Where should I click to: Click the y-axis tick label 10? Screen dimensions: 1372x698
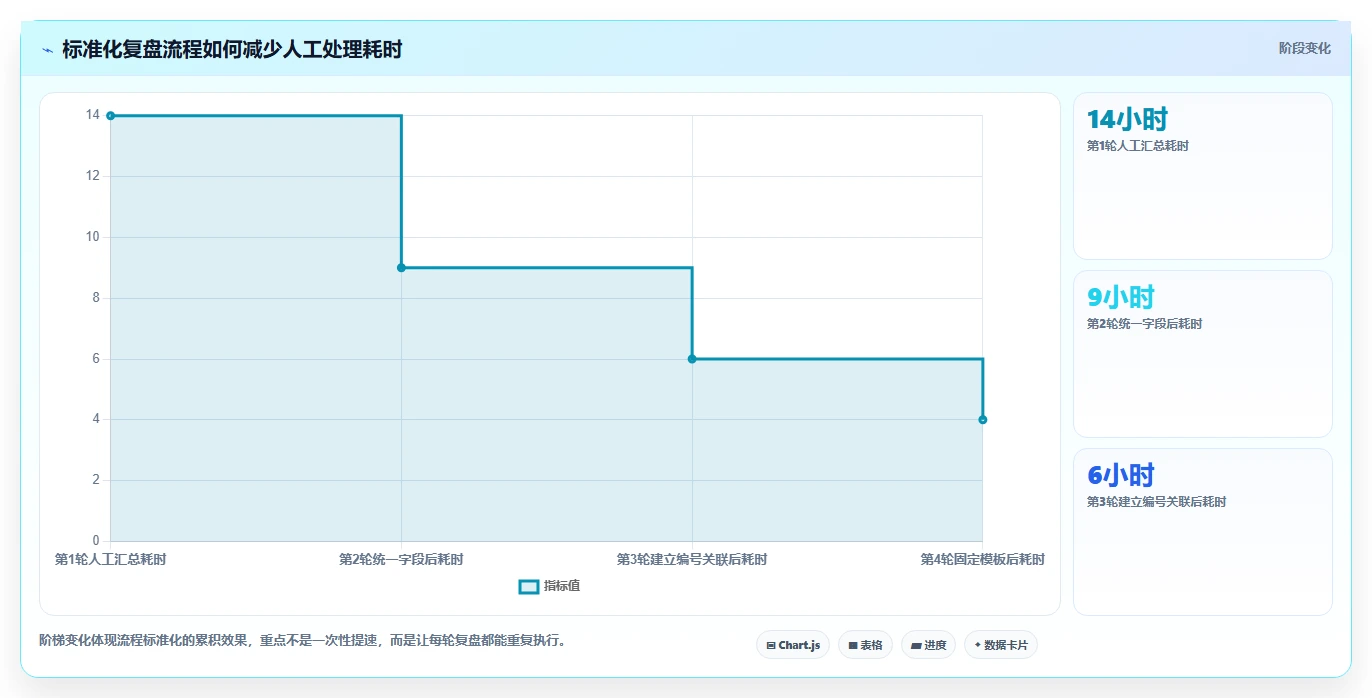93,237
